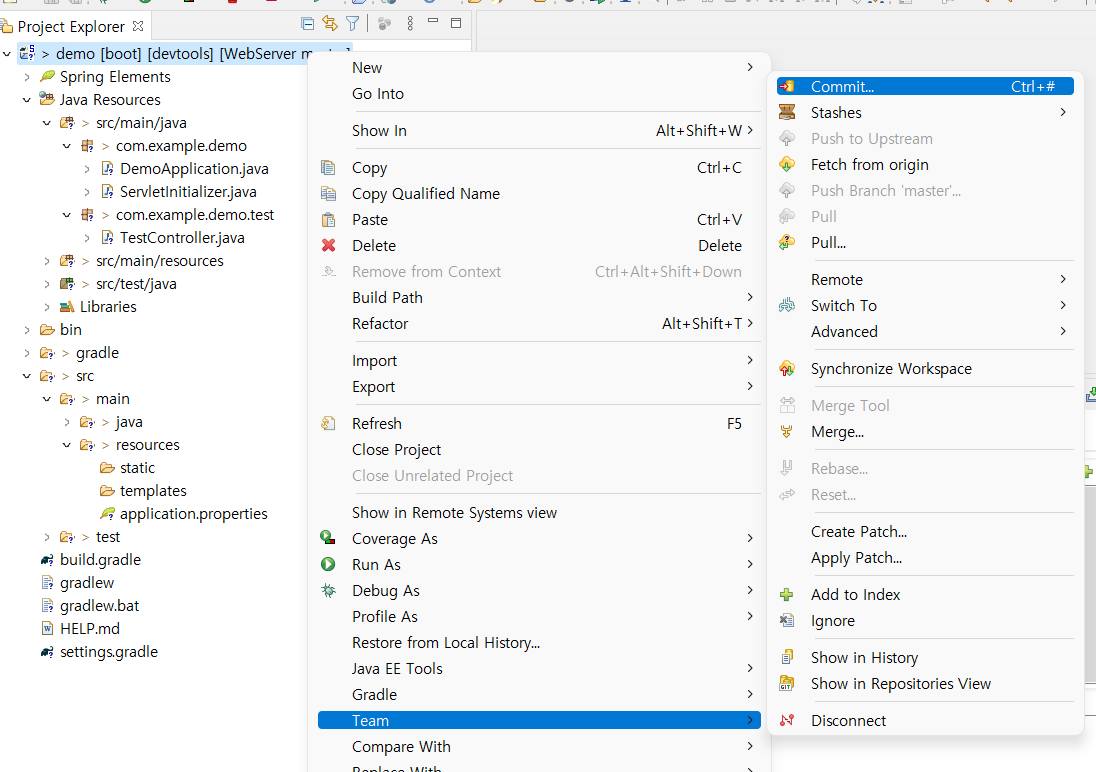
Task: Select TestController.java in the tree
Action: (x=182, y=238)
